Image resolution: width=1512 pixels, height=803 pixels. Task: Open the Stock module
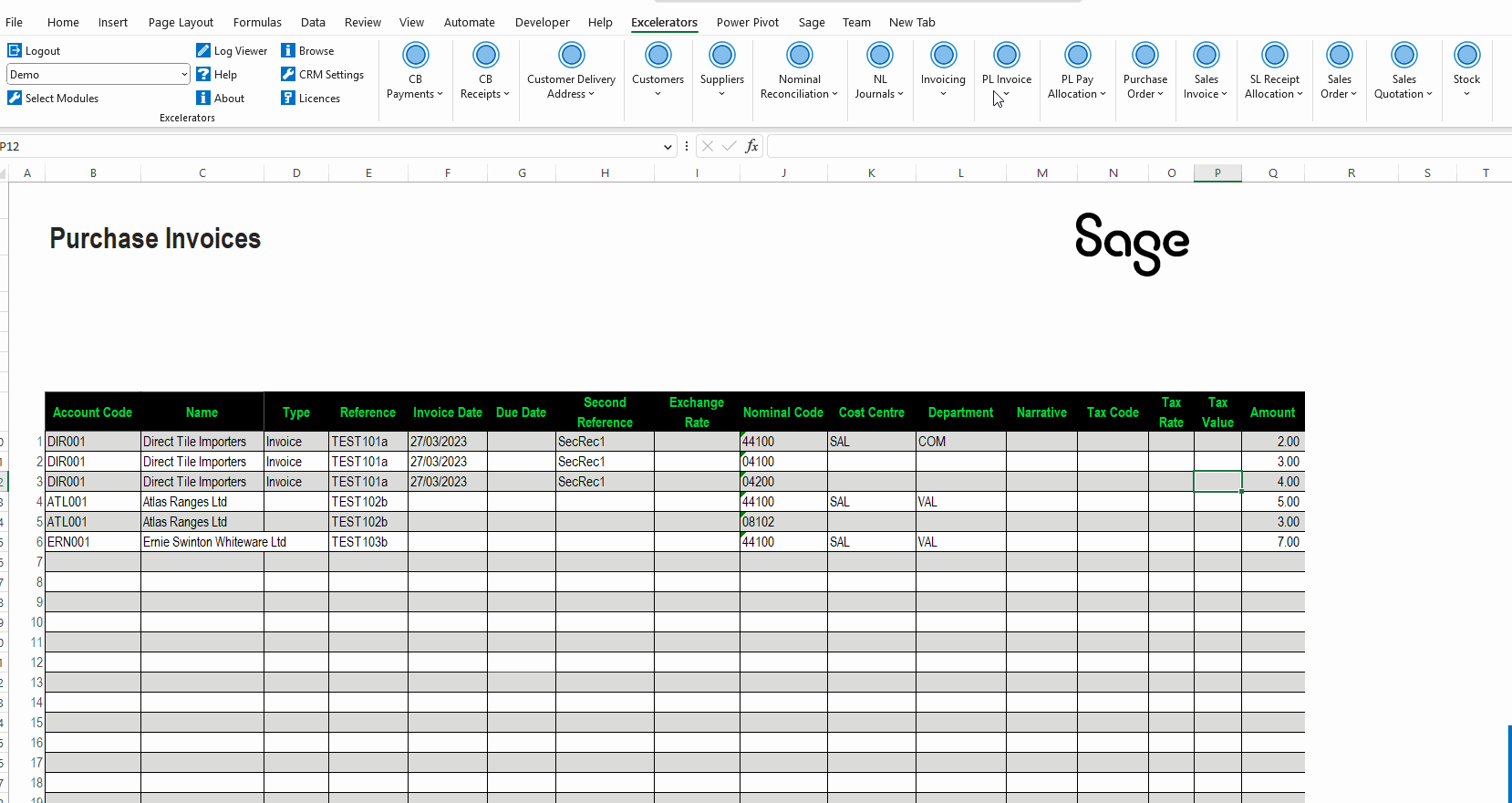[x=1466, y=71]
